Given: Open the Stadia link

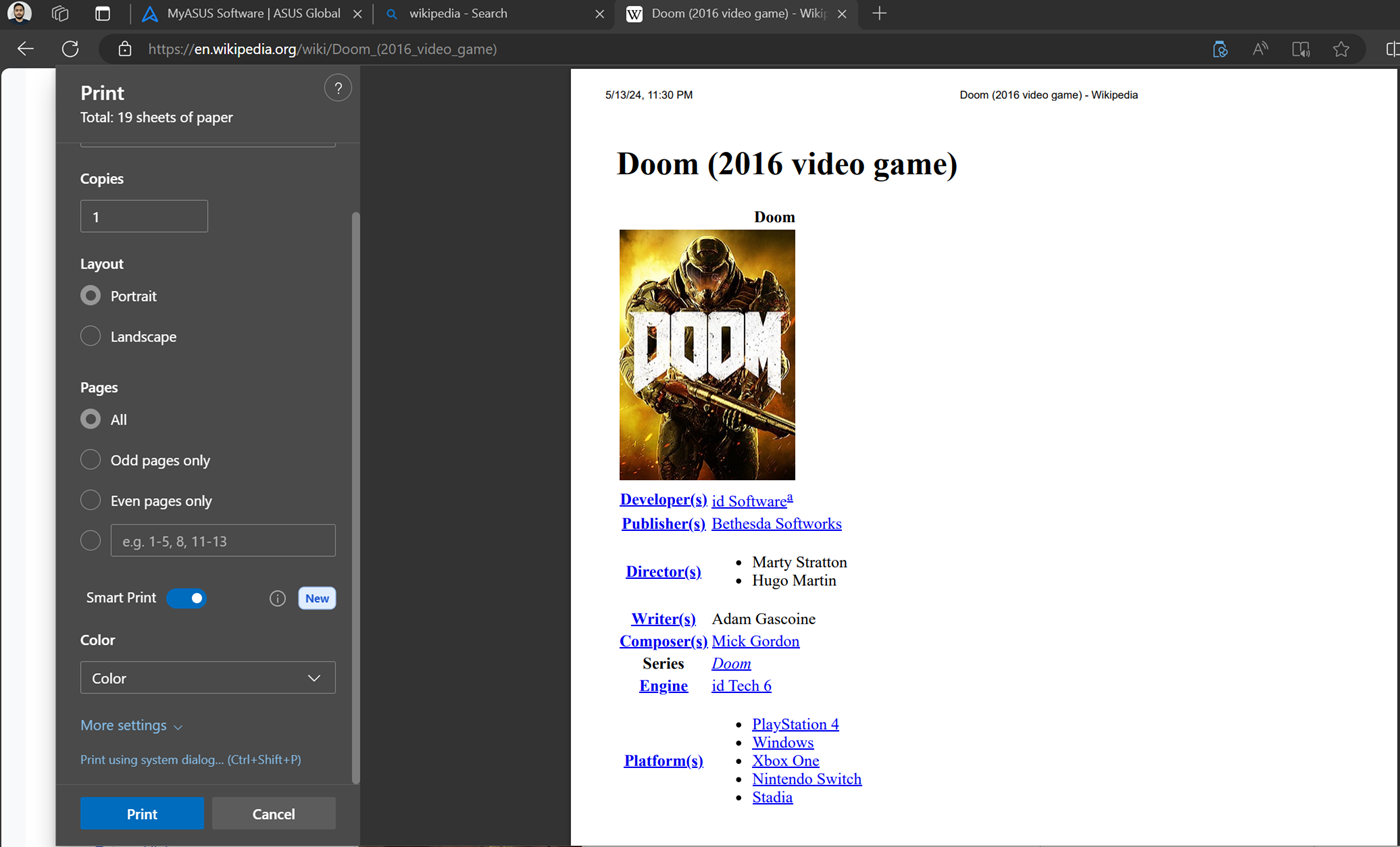Looking at the screenshot, I should click(x=773, y=797).
